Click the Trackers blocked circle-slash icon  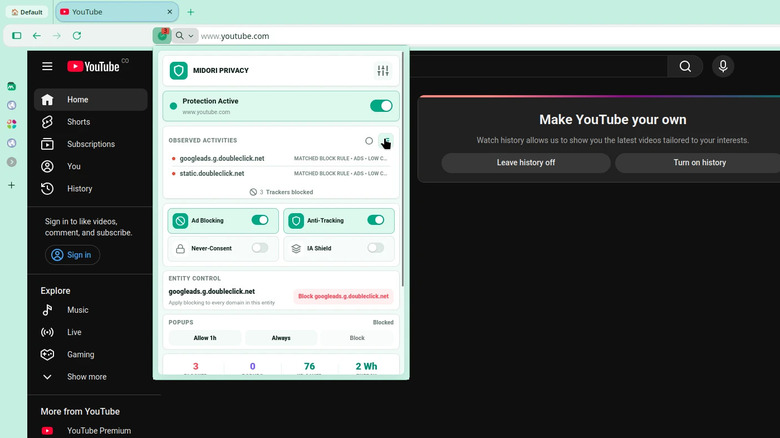click(x=253, y=192)
